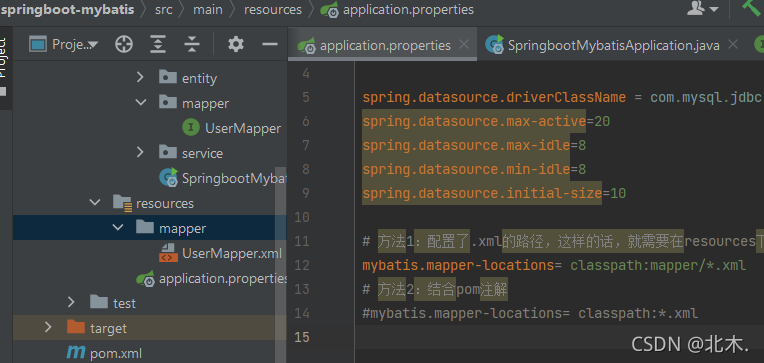Screen dimensions: 764x363
Task: Click the Select Opened File target icon
Action: pyautogui.click(x=124, y=45)
